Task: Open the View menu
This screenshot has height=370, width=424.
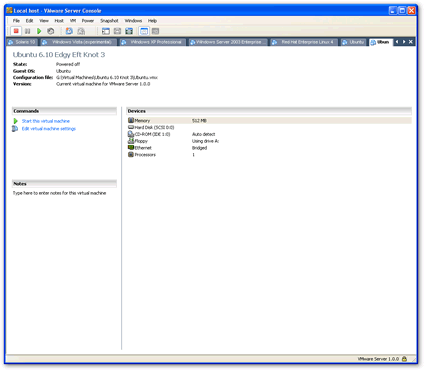Action: click(x=44, y=21)
